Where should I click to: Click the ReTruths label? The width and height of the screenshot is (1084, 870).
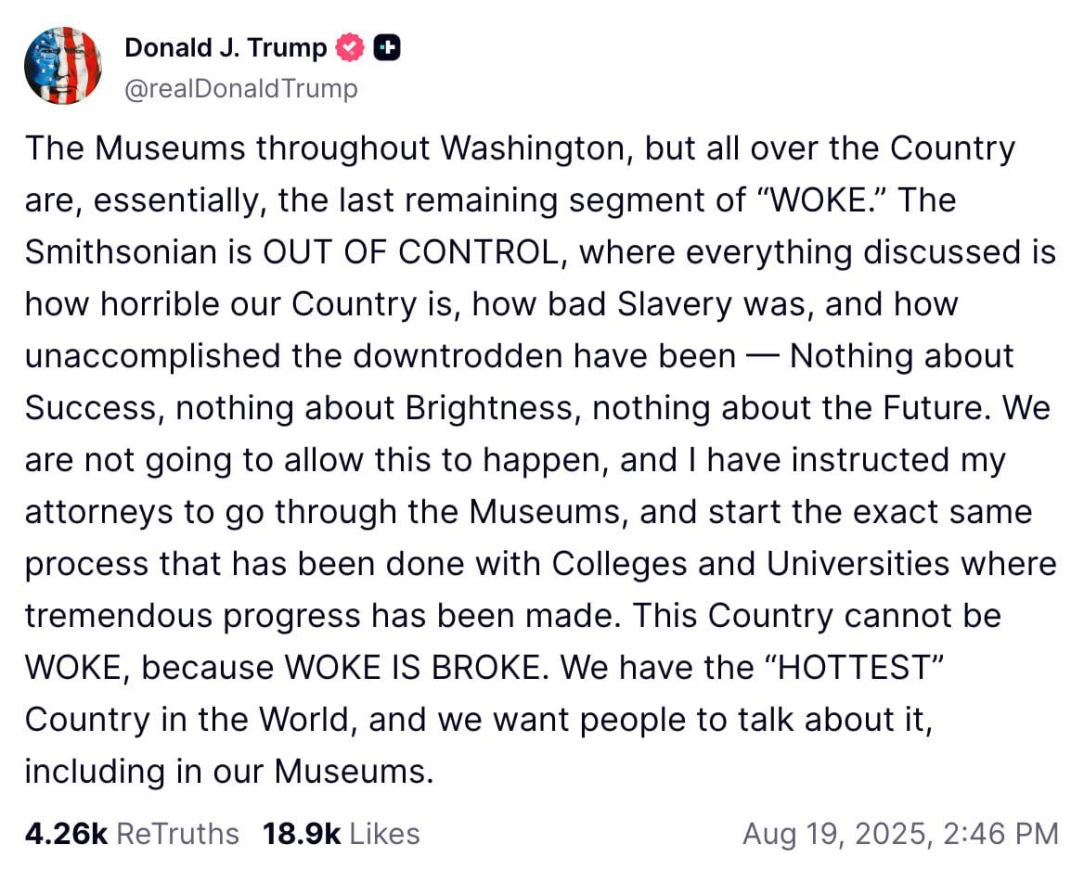coord(178,834)
